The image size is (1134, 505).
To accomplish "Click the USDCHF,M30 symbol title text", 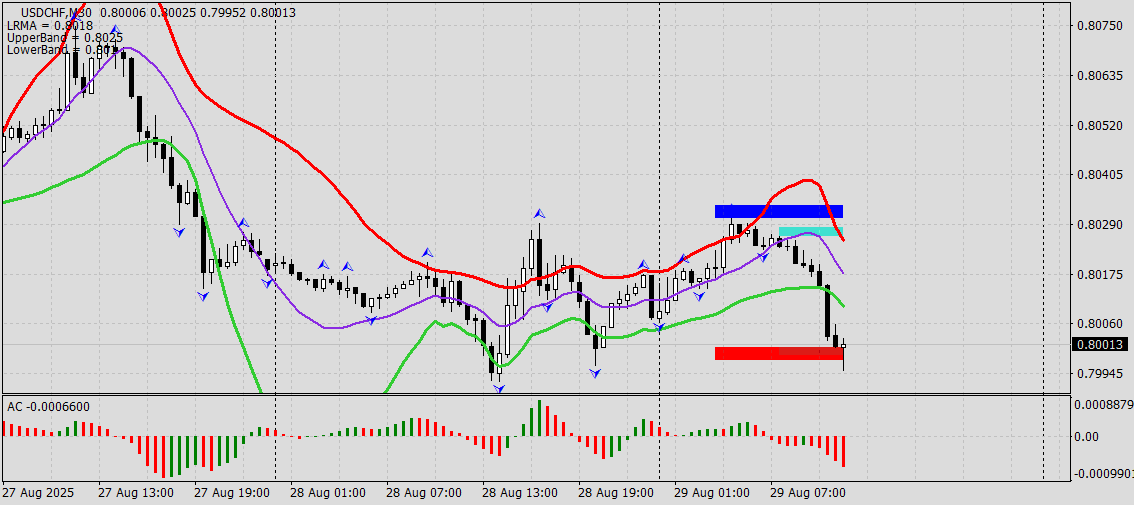I will [56, 12].
